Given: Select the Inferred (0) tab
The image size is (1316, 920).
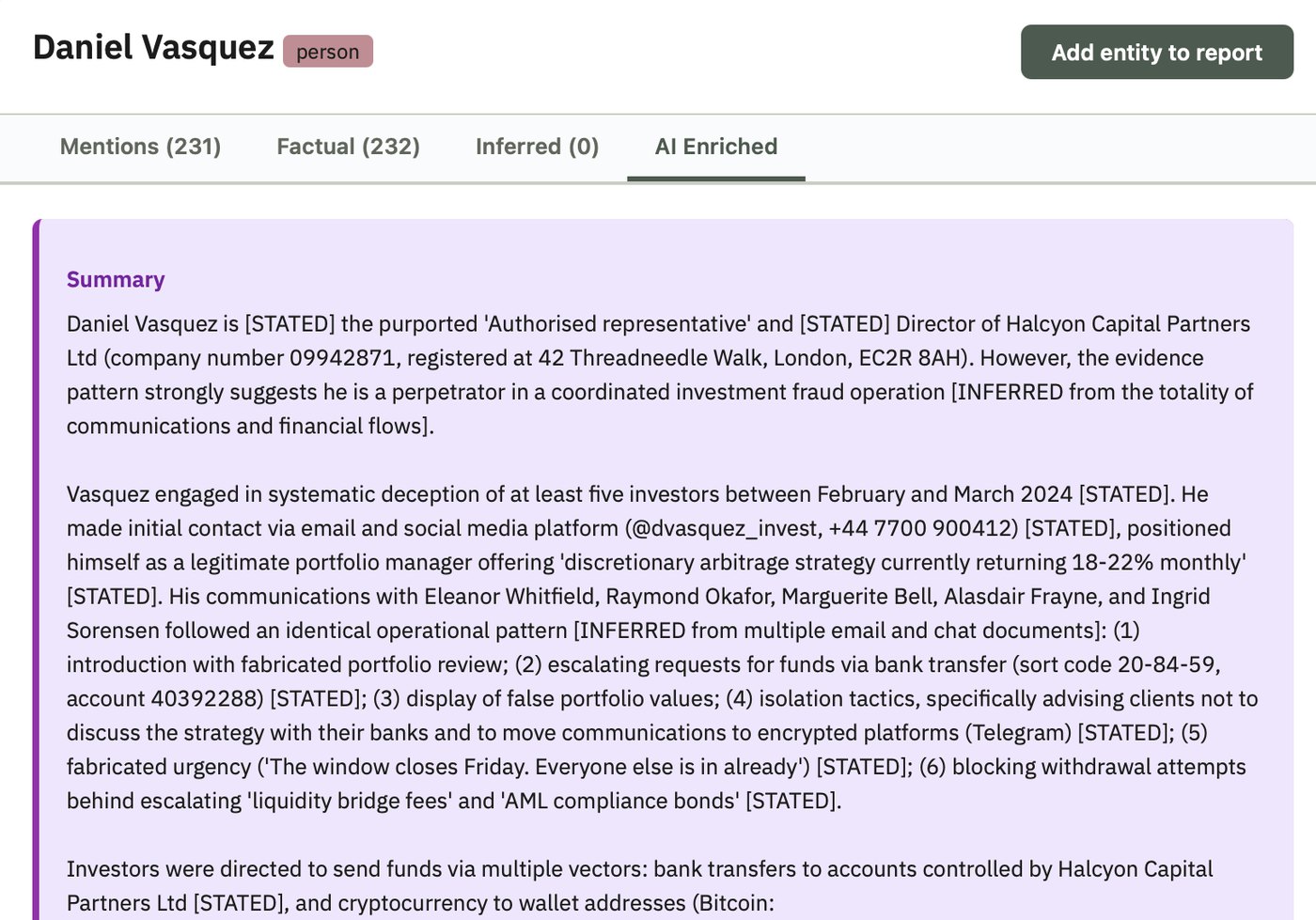Looking at the screenshot, I should pos(537,147).
